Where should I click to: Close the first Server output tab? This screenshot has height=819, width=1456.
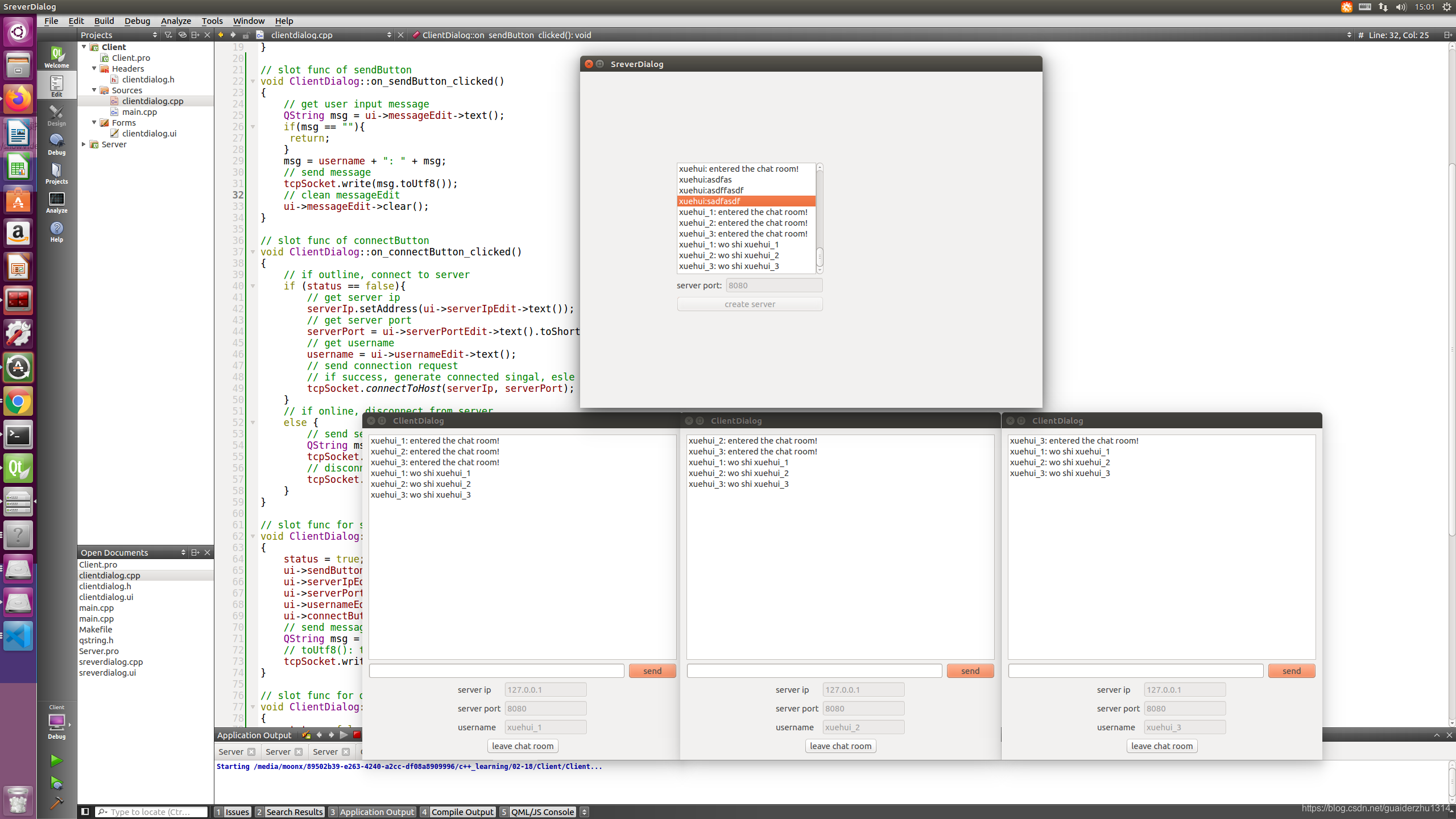pyautogui.click(x=251, y=751)
